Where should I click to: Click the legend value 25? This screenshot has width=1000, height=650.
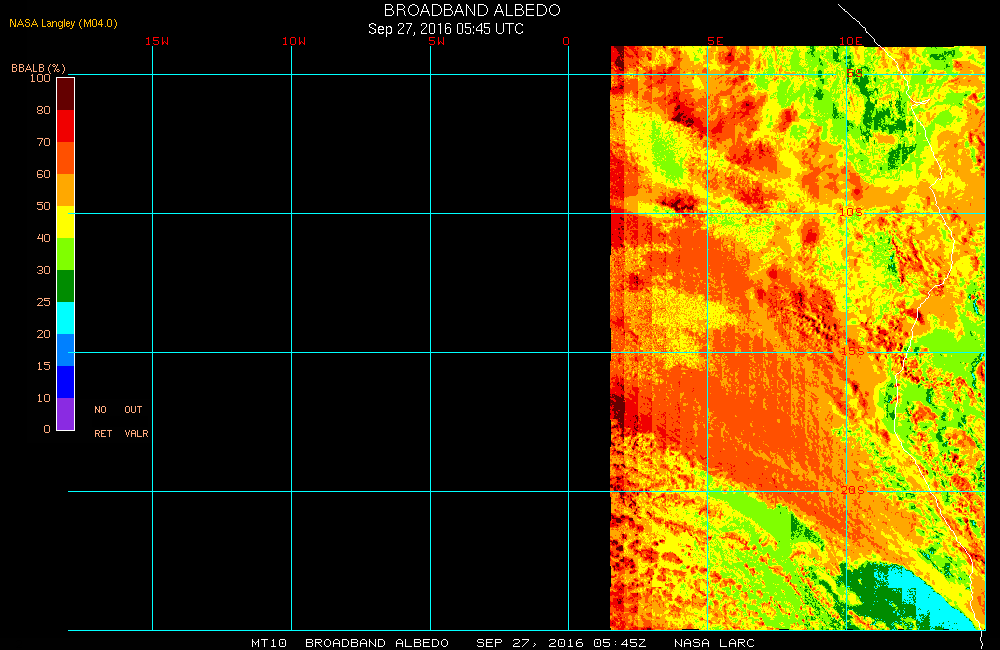[43, 302]
